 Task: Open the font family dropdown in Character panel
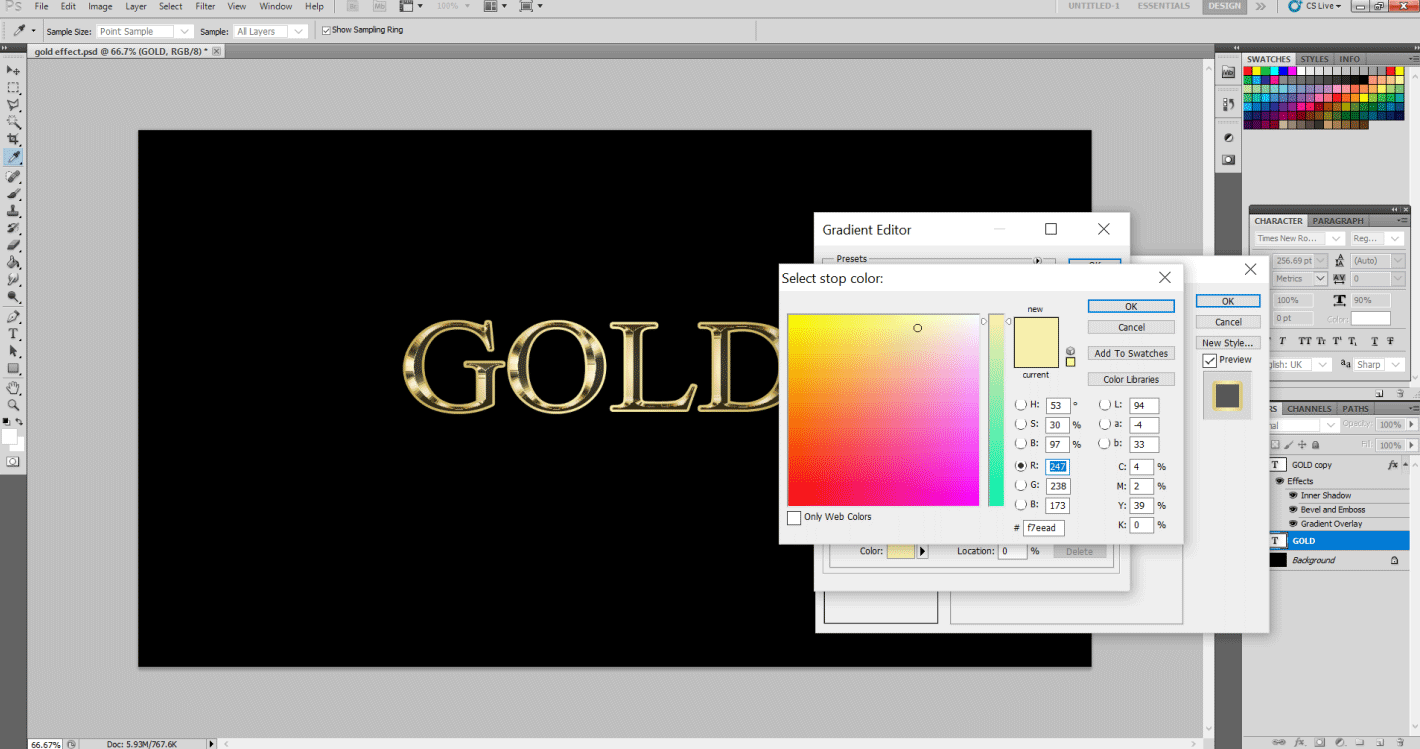coord(1335,238)
